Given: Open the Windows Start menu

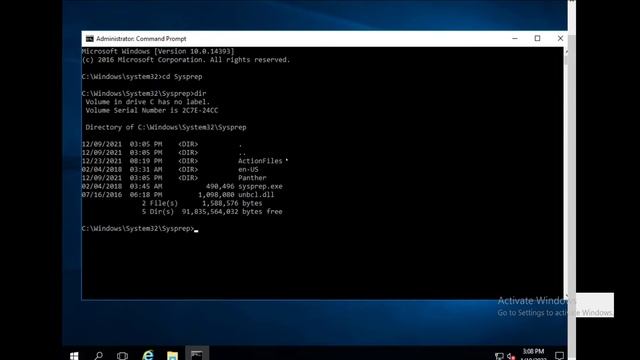Looking at the screenshot, I should tap(74, 356).
